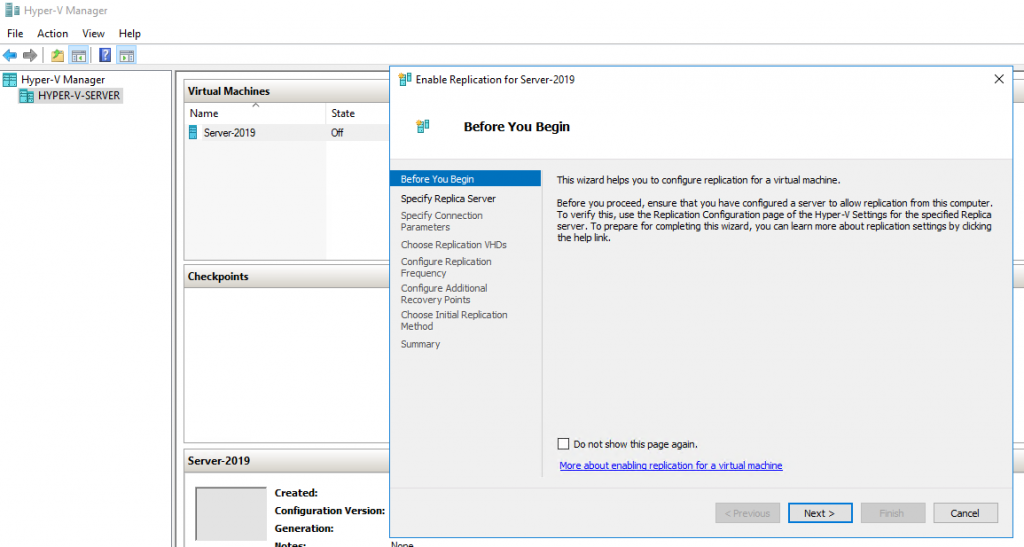Click the 'Created:' details label
The image size is (1024, 547).
pos(296,493)
